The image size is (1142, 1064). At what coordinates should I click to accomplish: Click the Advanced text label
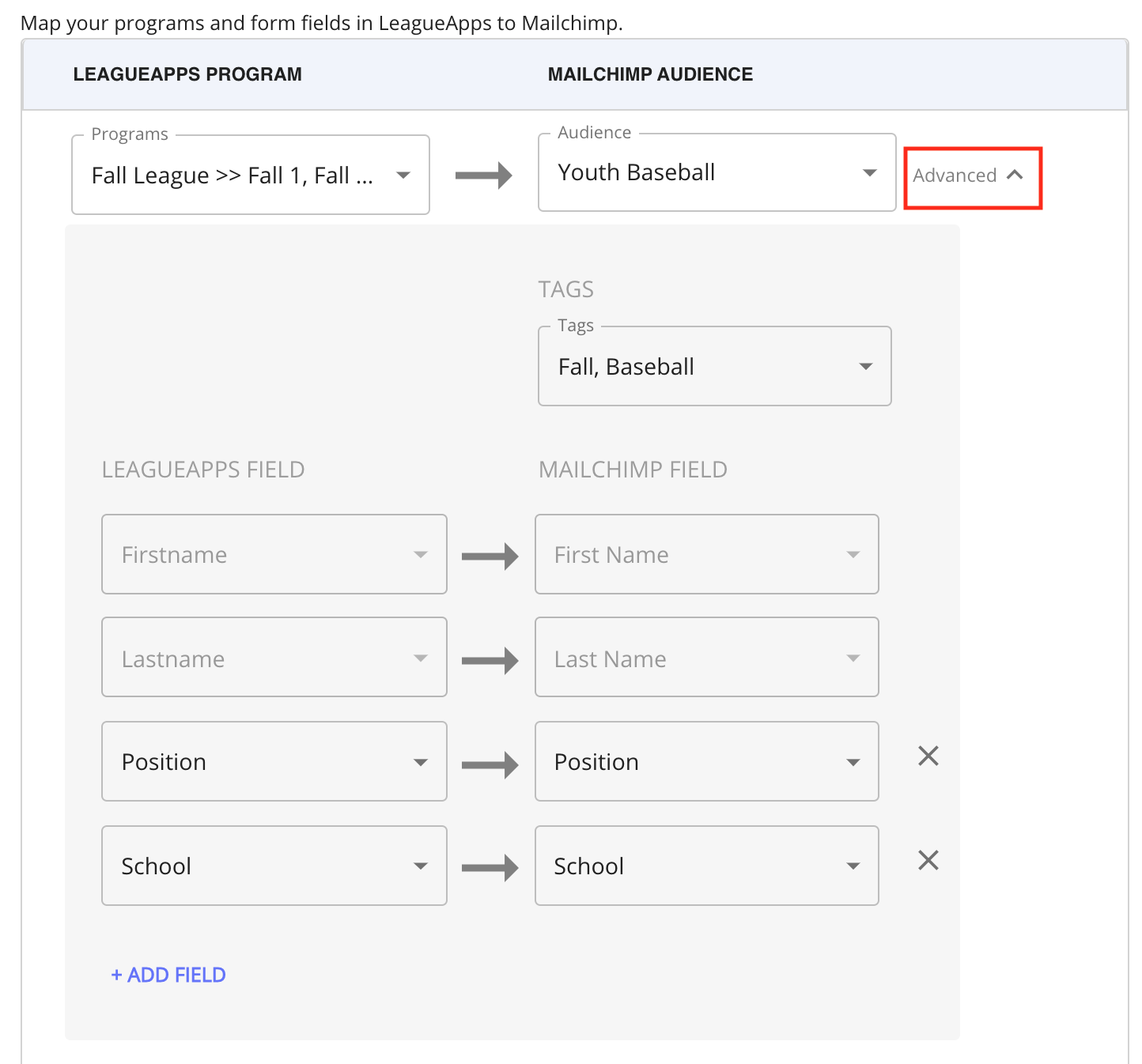pyautogui.click(x=954, y=175)
